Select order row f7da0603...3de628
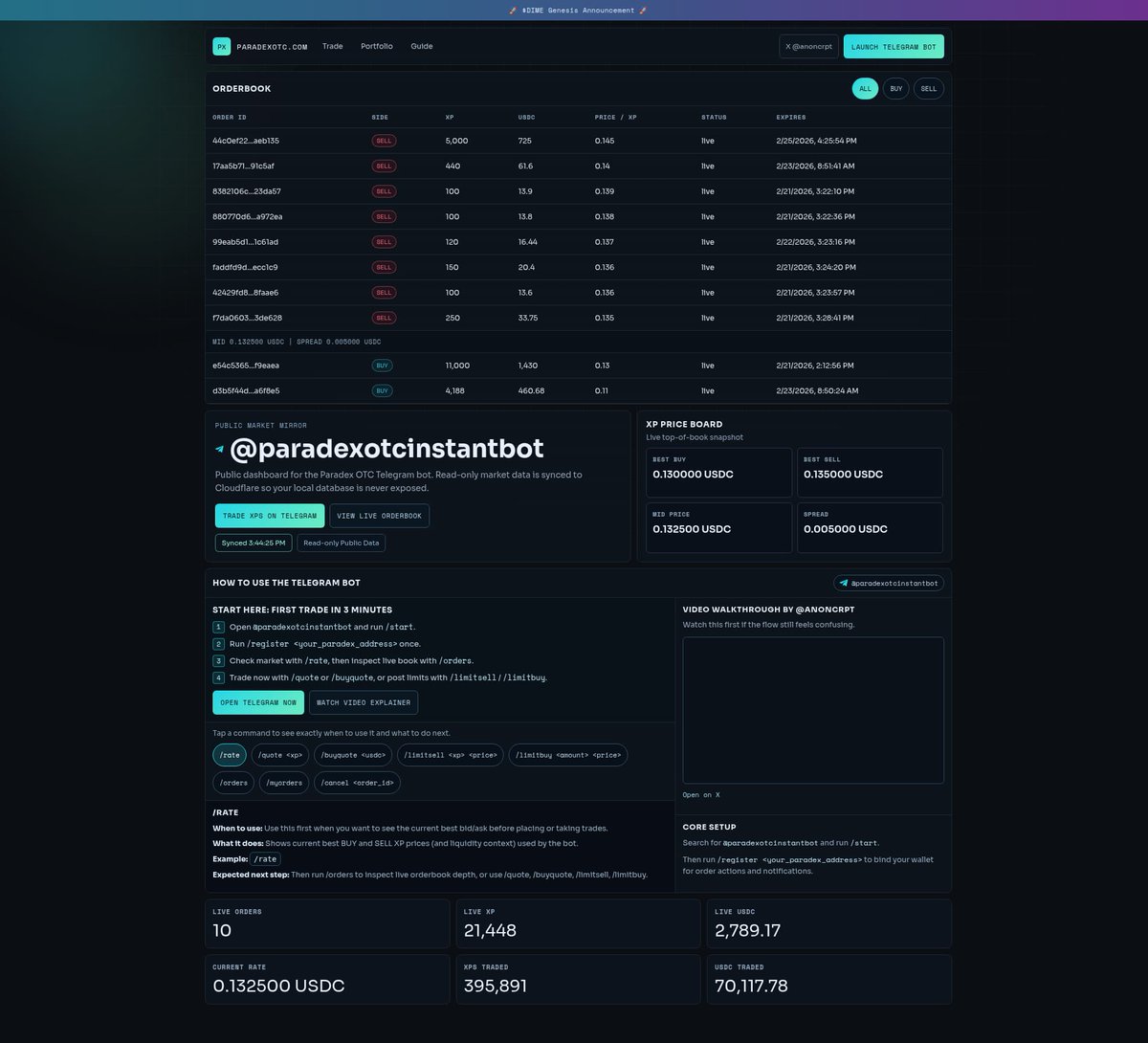The height and width of the screenshot is (1043, 1148). pos(578,318)
